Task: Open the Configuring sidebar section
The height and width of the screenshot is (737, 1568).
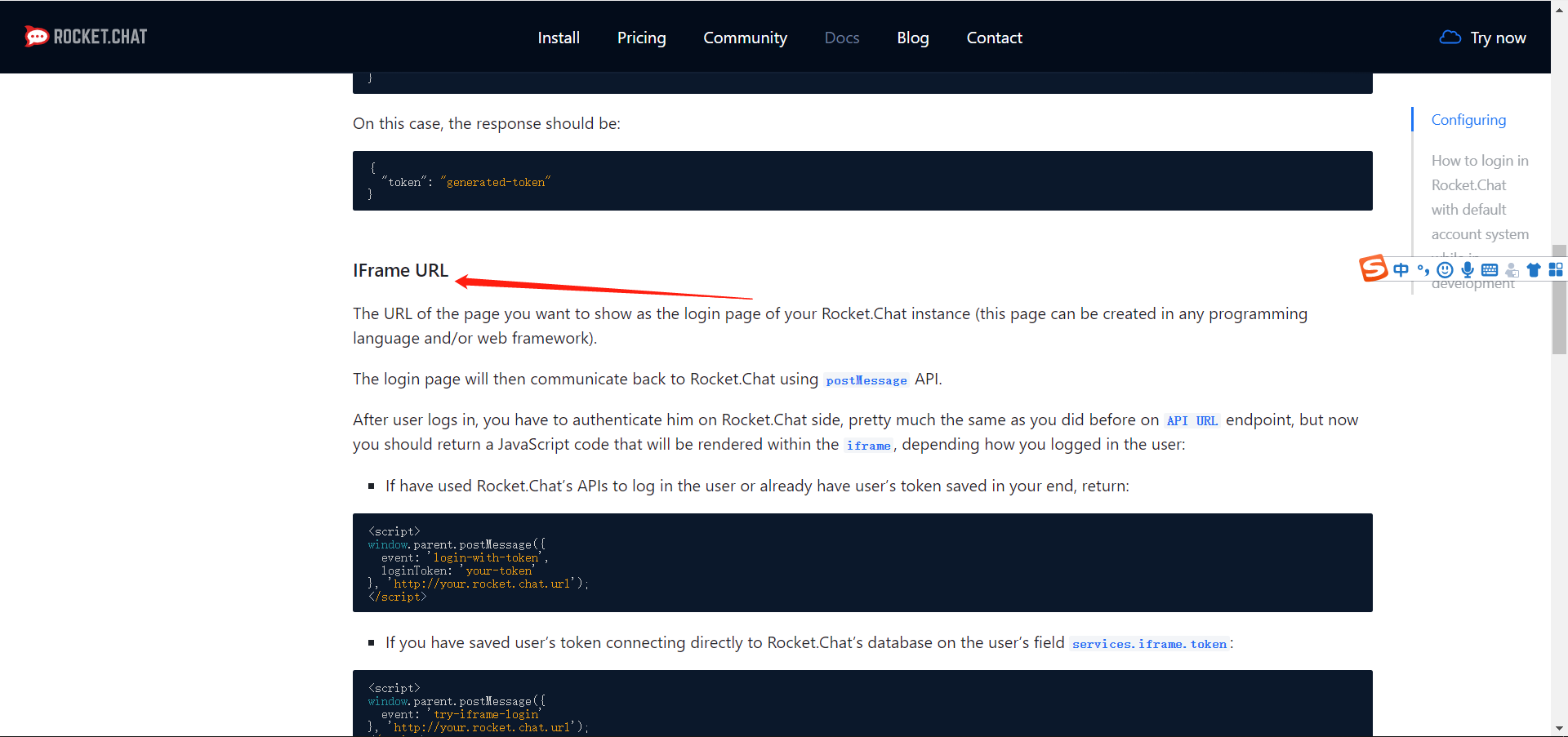Action: coord(1468,120)
